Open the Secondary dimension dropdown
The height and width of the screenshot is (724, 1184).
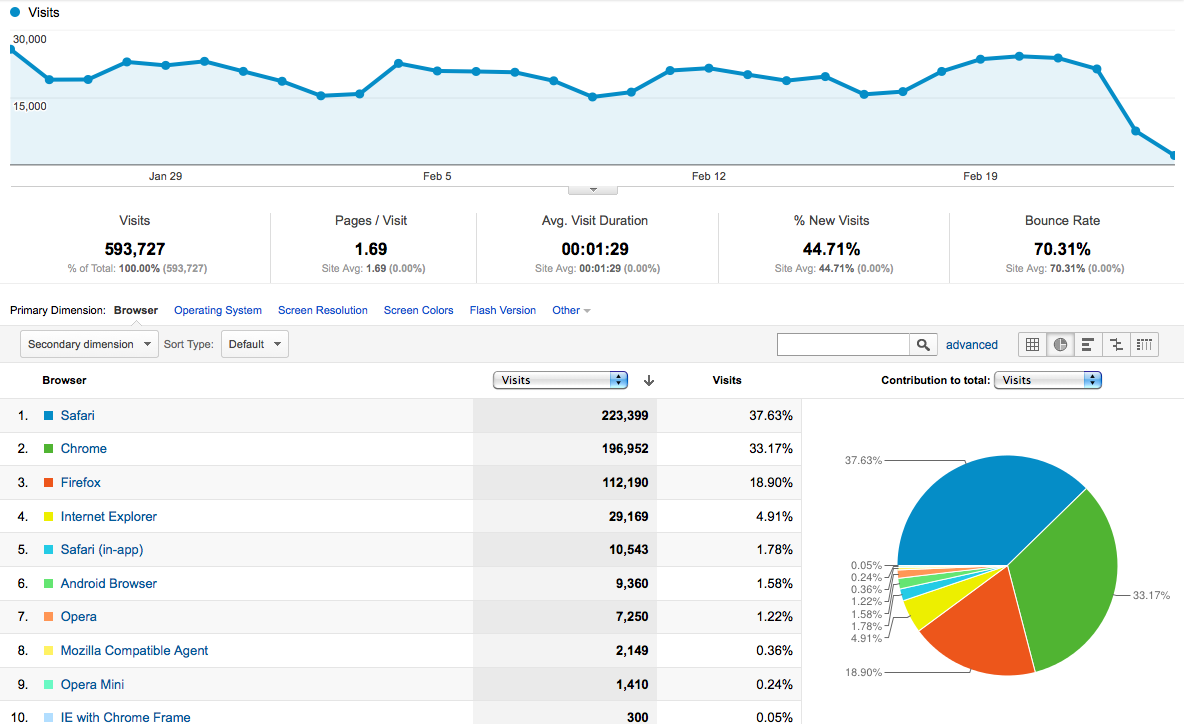pos(89,344)
